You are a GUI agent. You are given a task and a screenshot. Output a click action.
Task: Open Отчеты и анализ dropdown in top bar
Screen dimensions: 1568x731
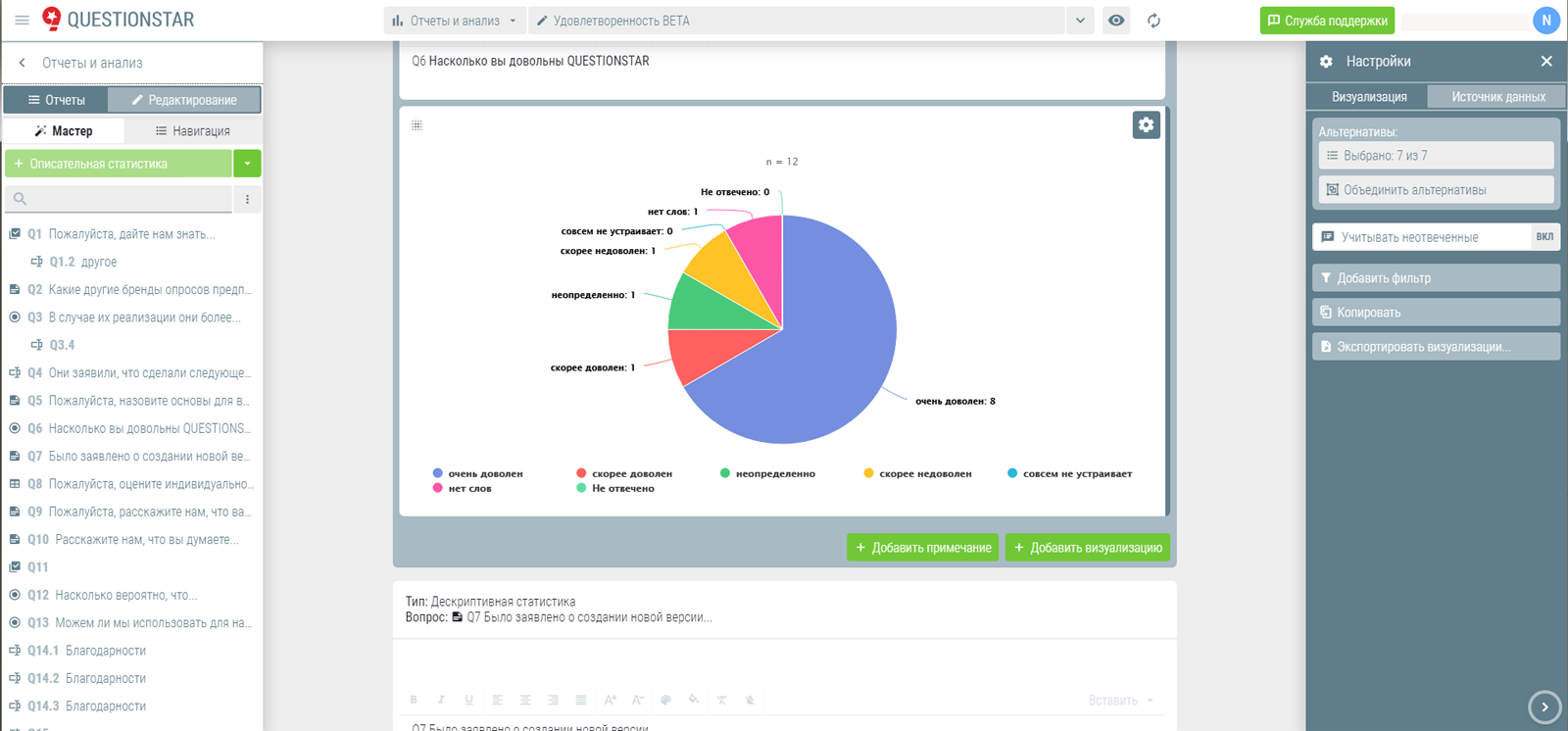(x=455, y=21)
